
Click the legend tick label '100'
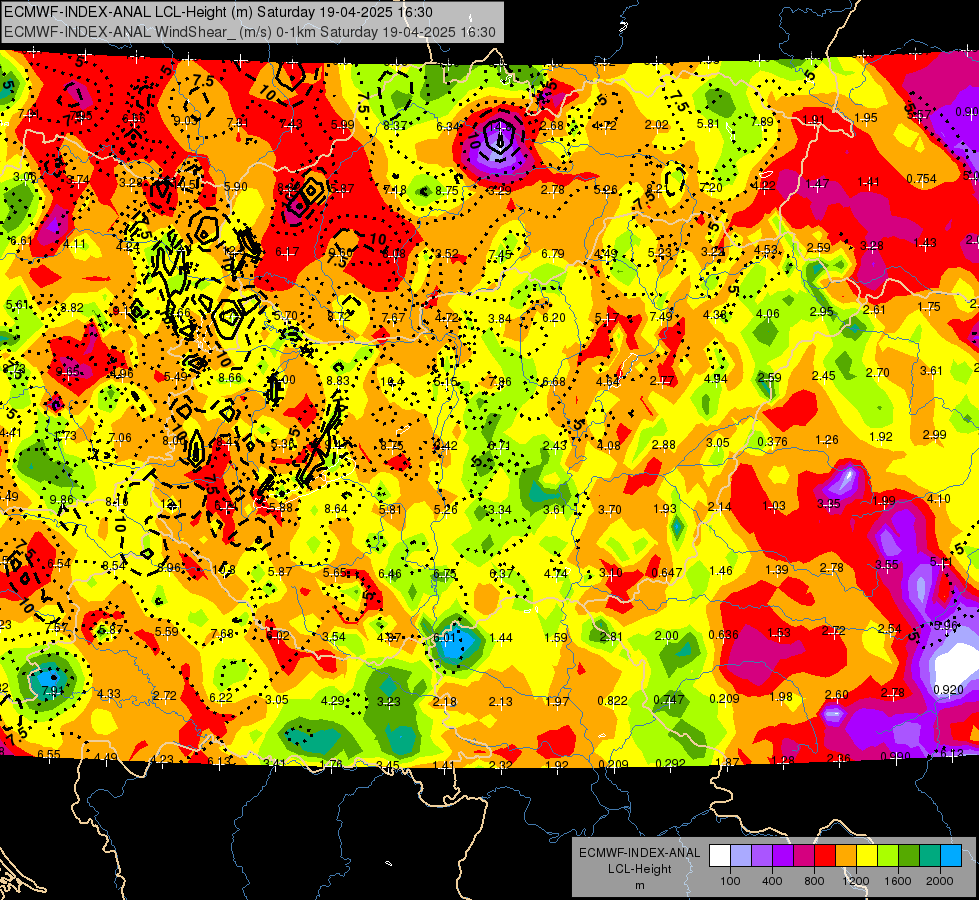click(730, 881)
